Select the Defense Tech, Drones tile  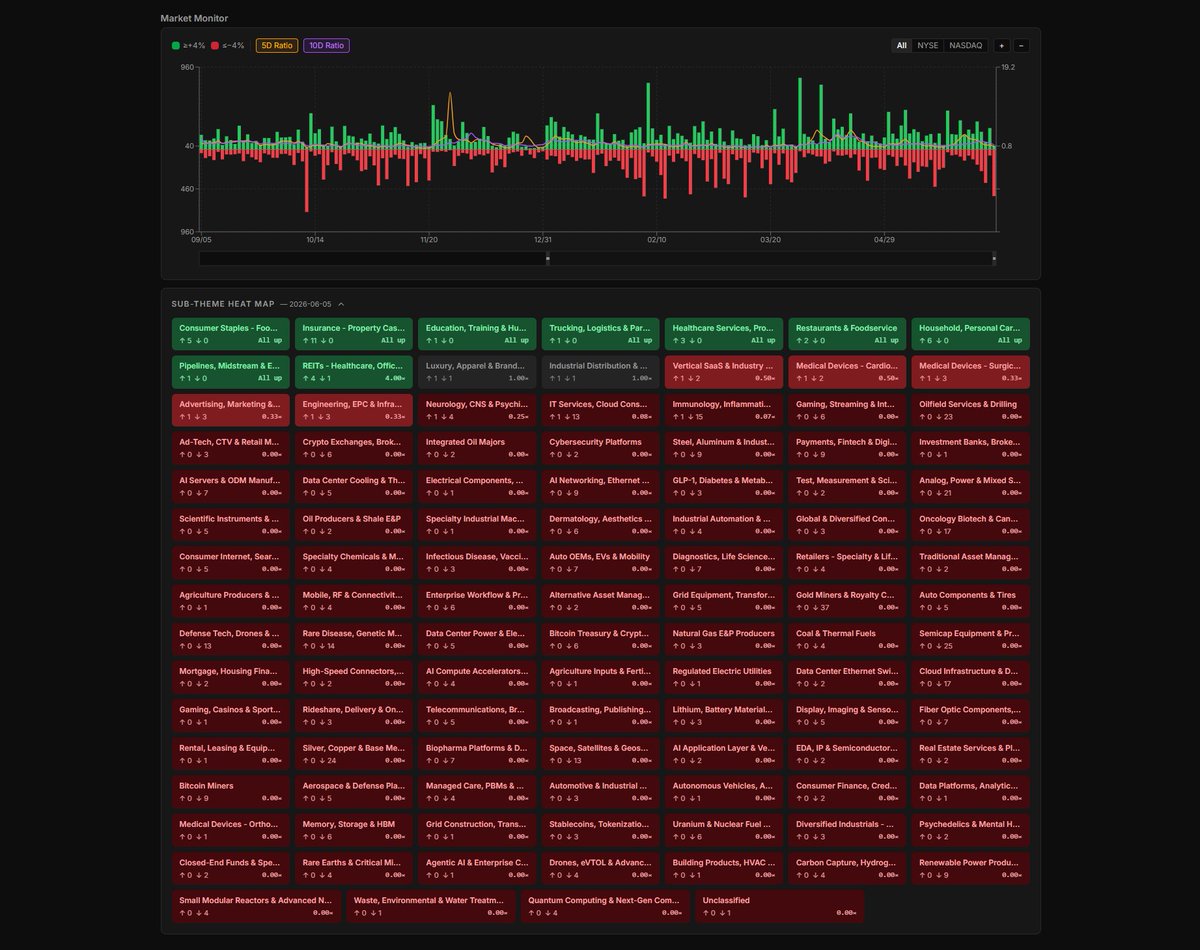coord(231,639)
